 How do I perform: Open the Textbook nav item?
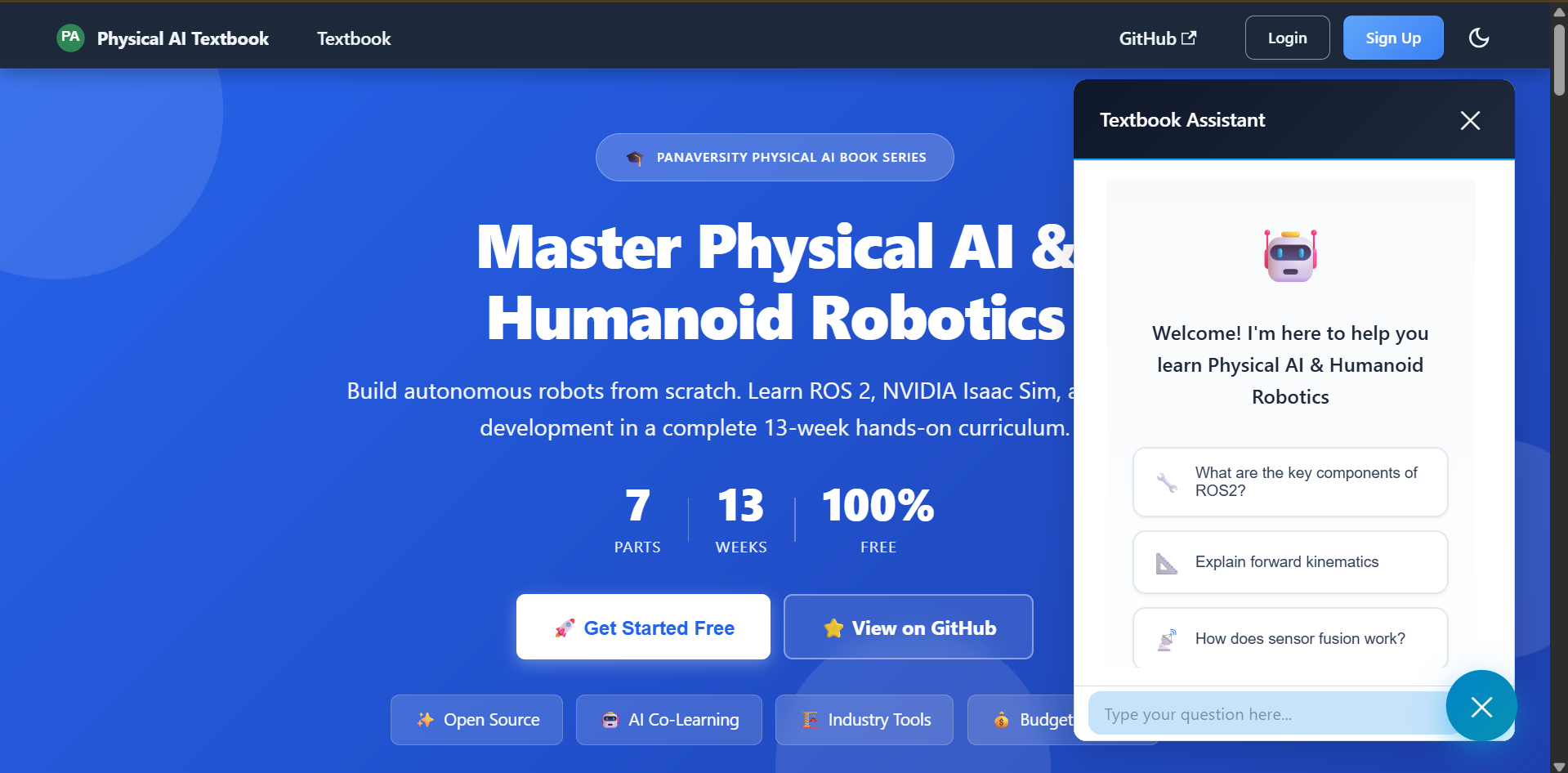point(354,38)
